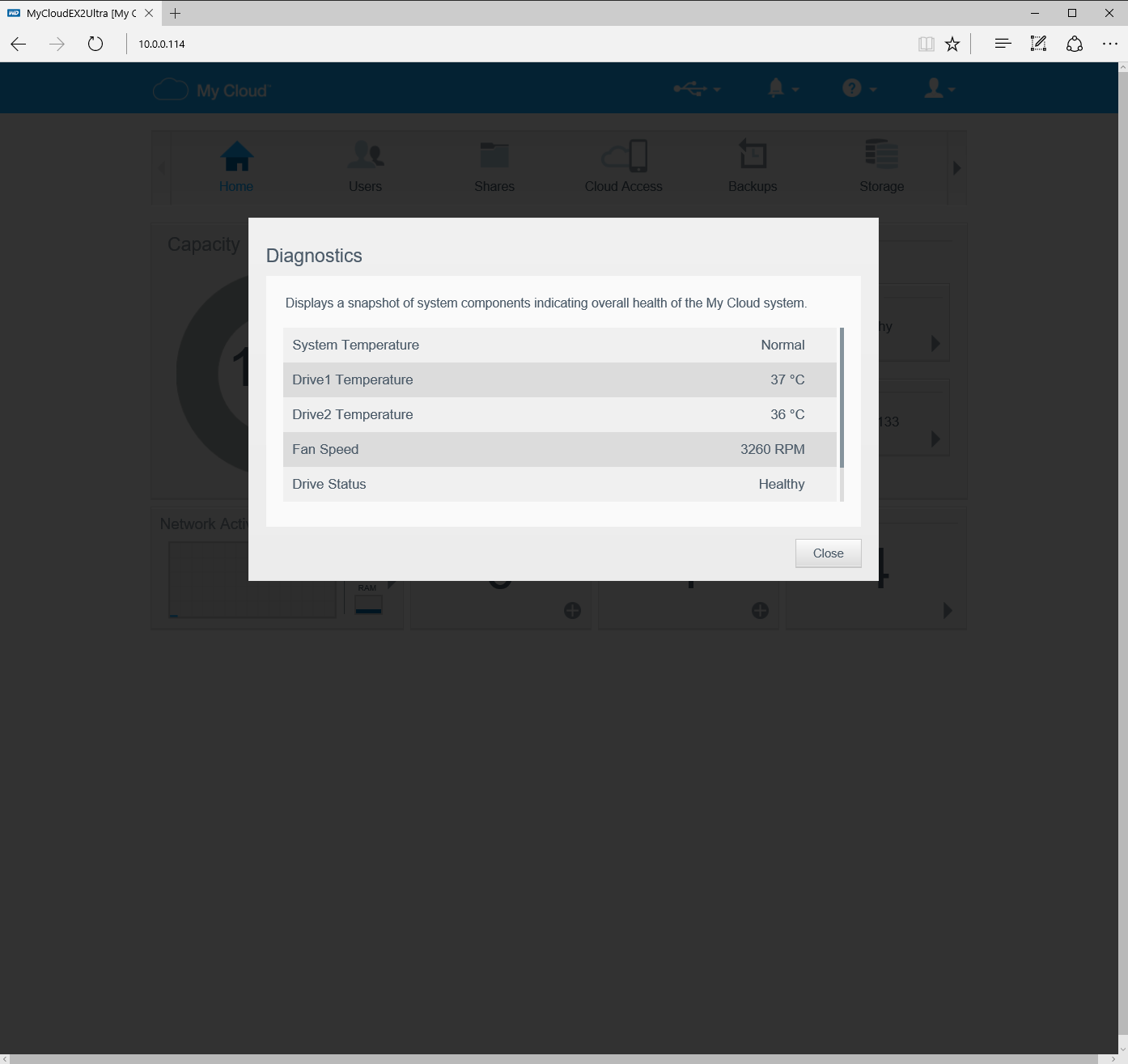Open the user account menu

coord(939,88)
